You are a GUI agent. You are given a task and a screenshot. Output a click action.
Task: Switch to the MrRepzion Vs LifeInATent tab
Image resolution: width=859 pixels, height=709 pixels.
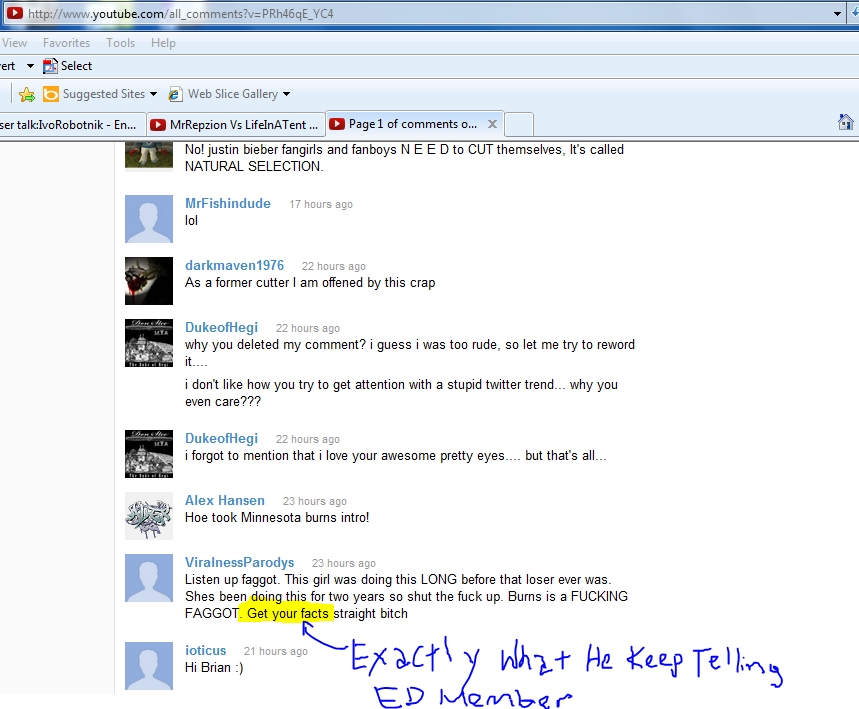[235, 125]
